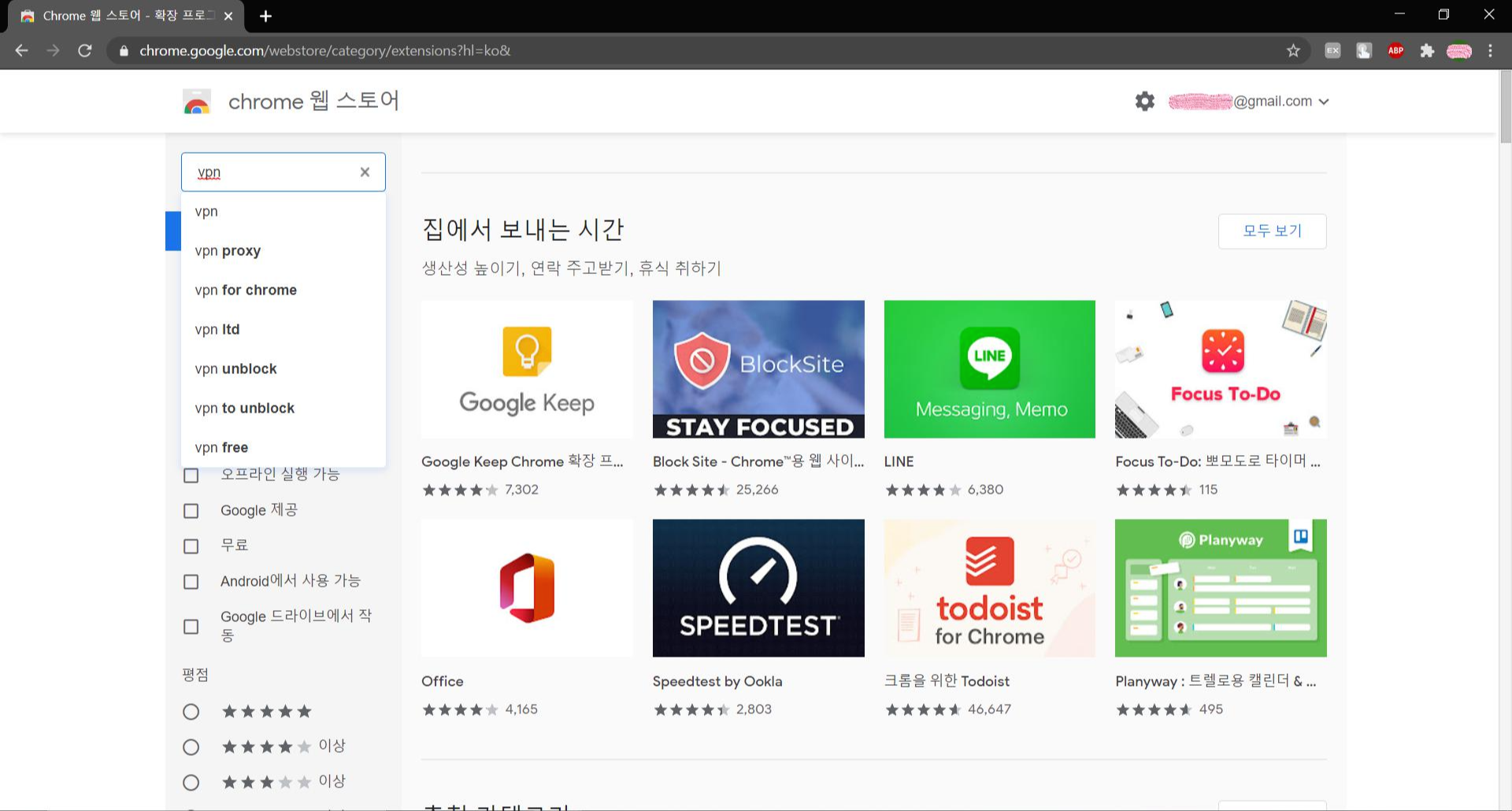This screenshot has height=811, width=1512.
Task: Open the LINE title link
Action: point(899,461)
